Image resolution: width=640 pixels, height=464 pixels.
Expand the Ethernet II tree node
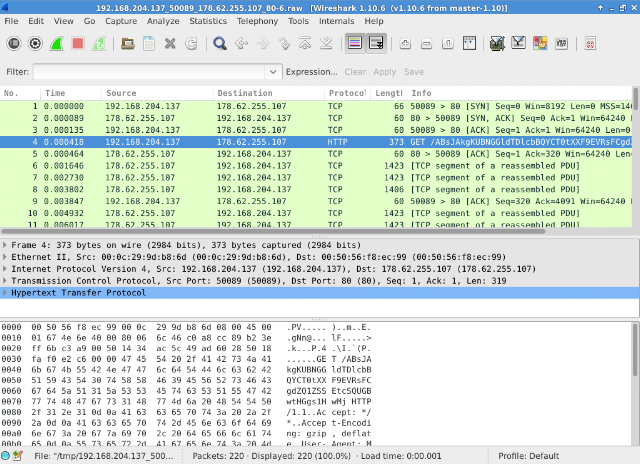click(5, 257)
